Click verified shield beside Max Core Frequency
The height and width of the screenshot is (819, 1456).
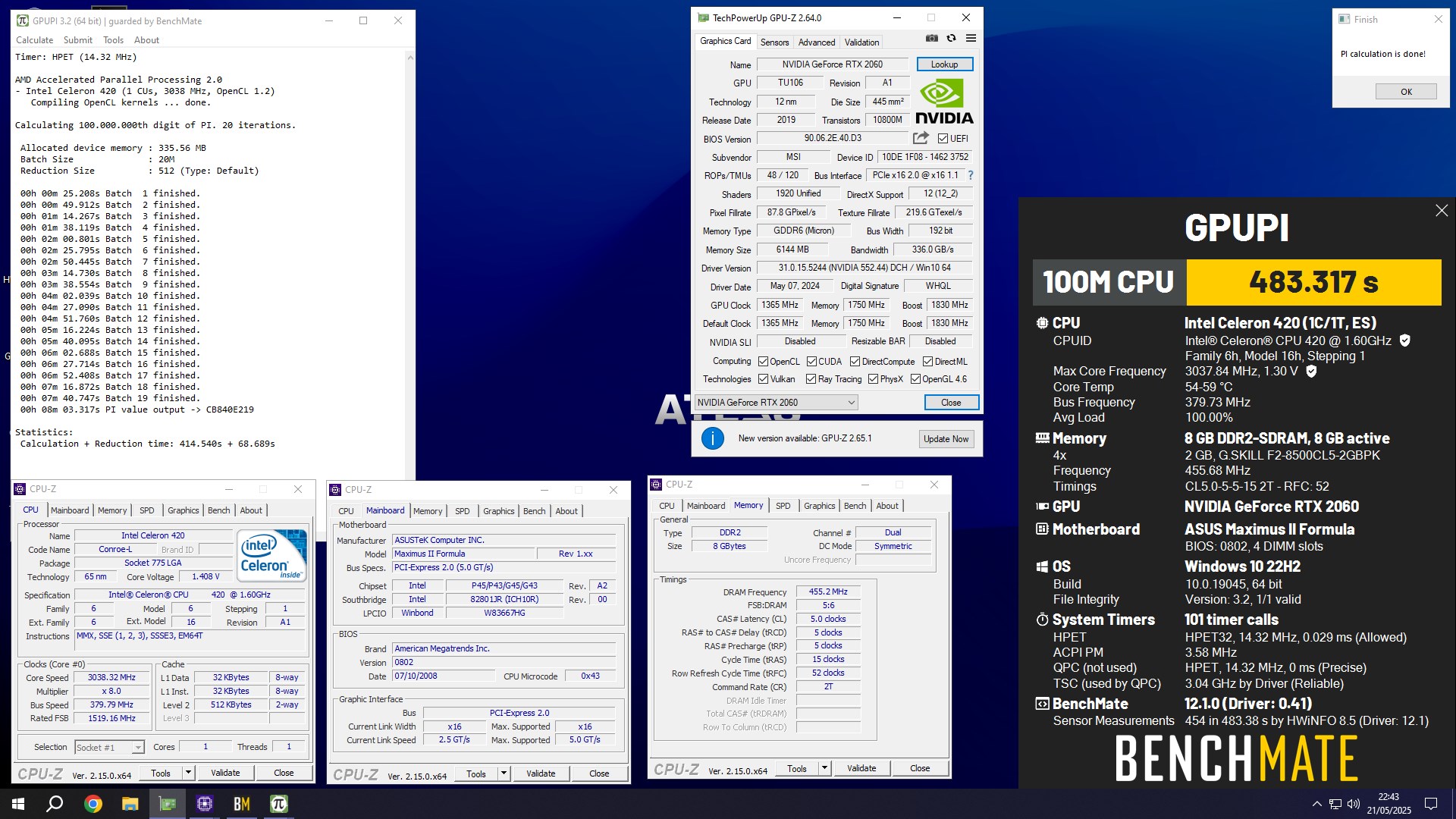(x=1311, y=371)
